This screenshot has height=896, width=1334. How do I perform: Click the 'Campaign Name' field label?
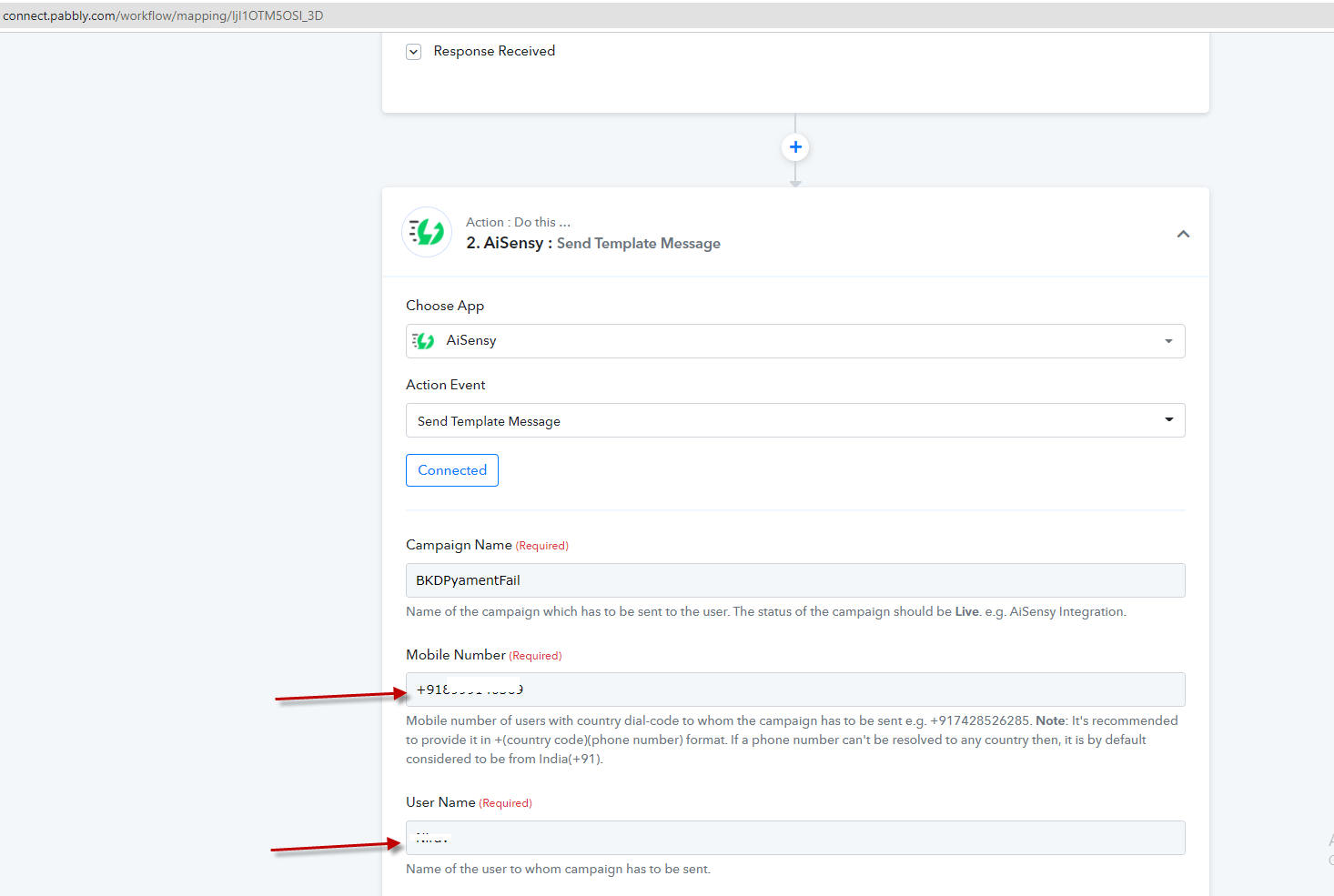click(x=459, y=545)
